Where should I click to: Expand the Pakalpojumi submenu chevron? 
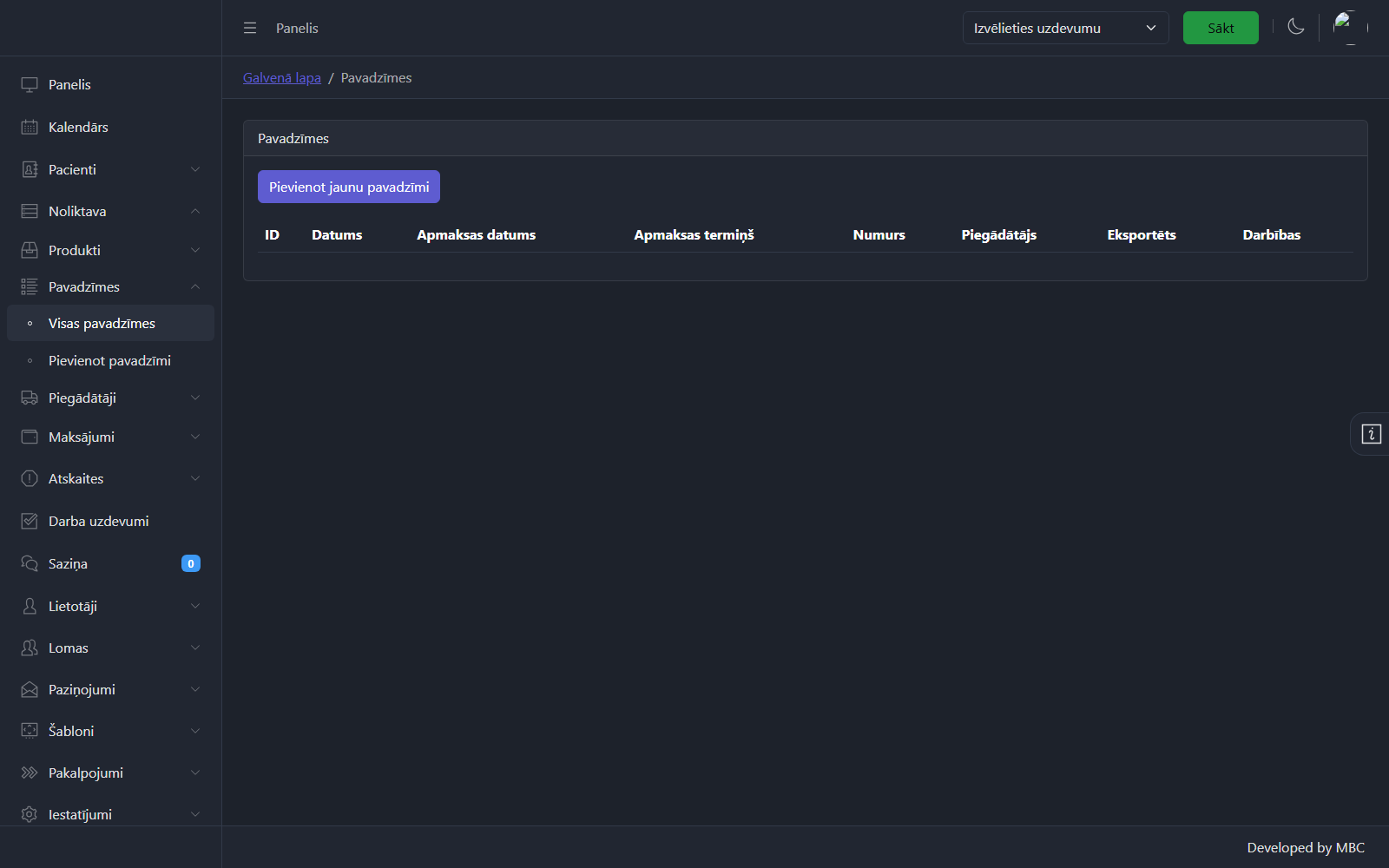point(195,773)
